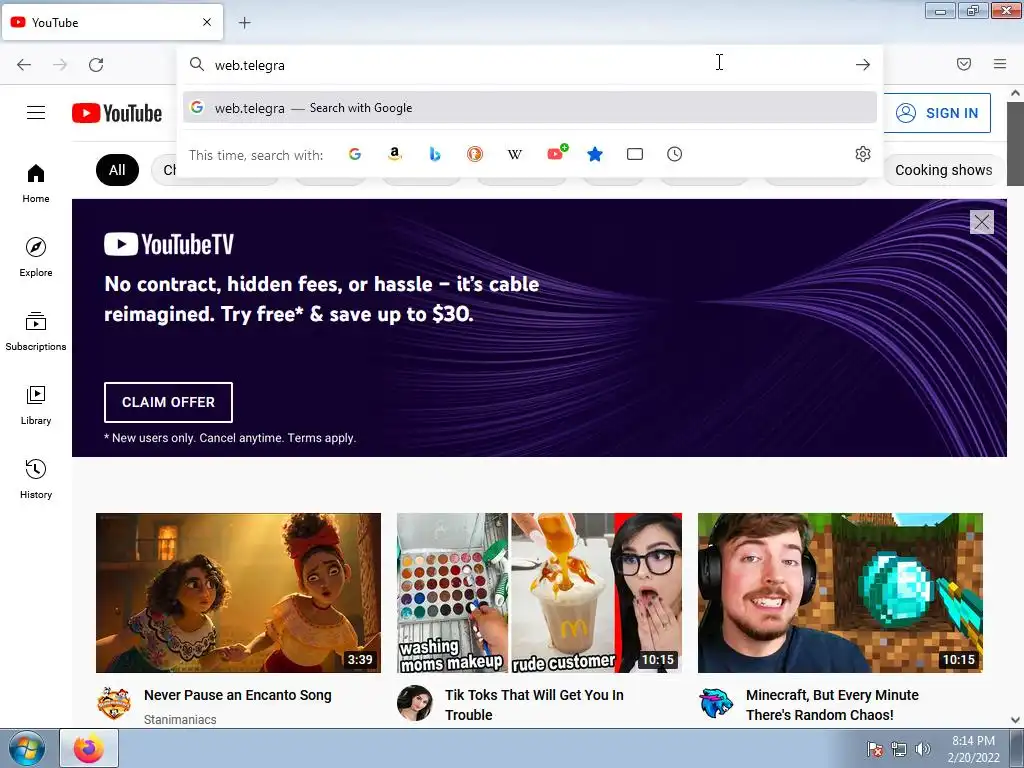The width and height of the screenshot is (1024, 768).
Task: Select the YouTube browser tab
Action: point(112,22)
